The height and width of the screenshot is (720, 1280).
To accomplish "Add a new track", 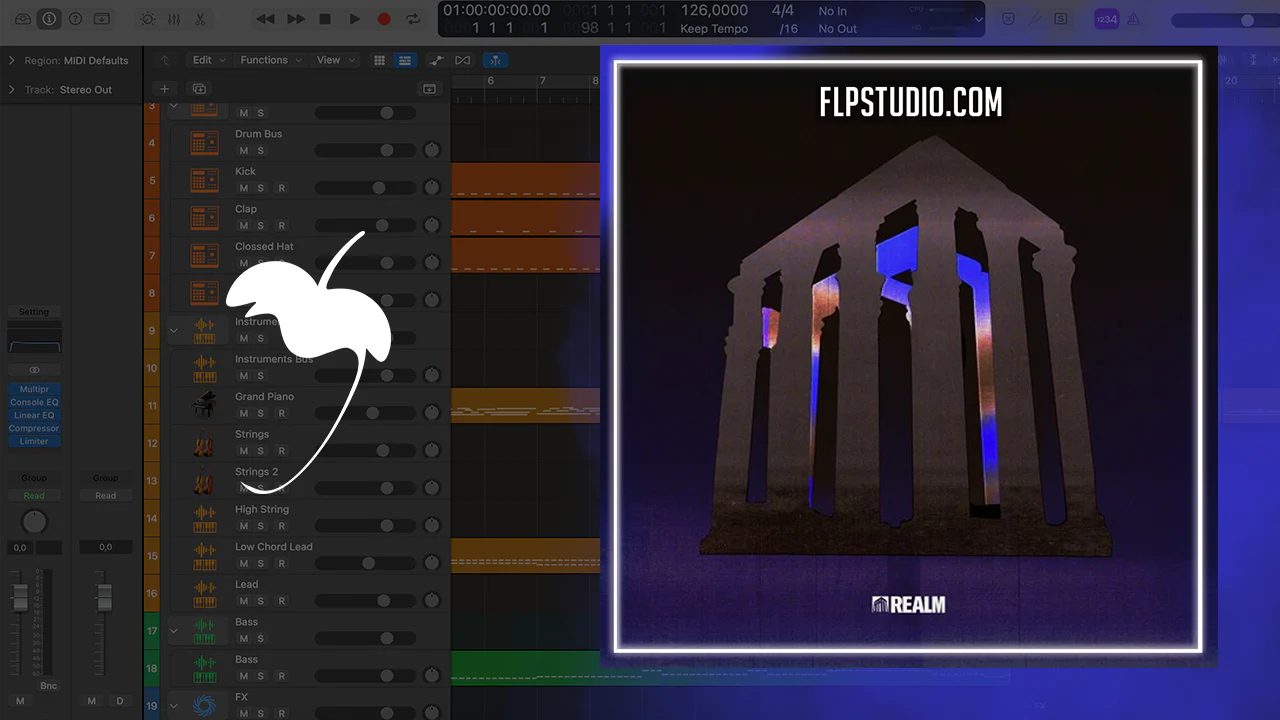I will [165, 89].
